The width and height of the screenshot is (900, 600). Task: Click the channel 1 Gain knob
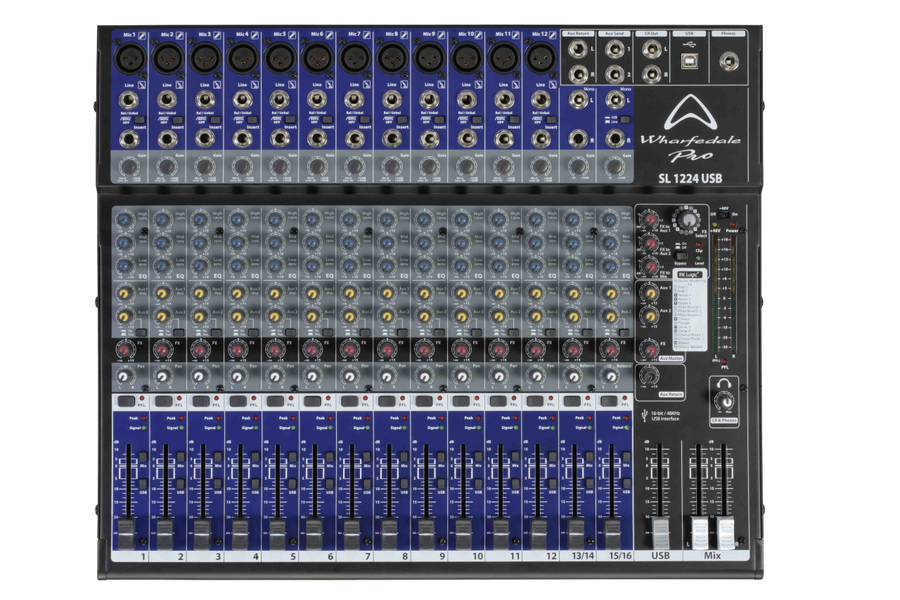[x=130, y=167]
